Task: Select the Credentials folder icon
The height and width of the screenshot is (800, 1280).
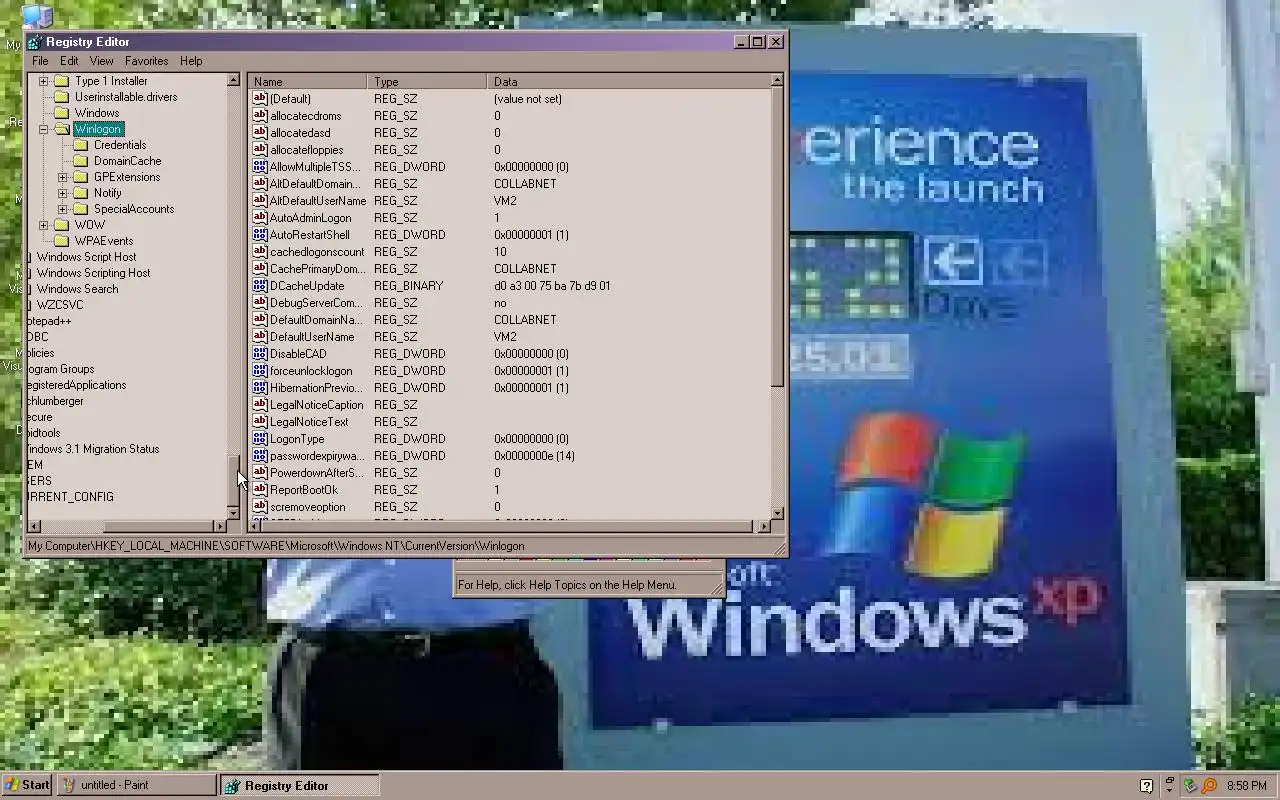Action: [x=80, y=145]
